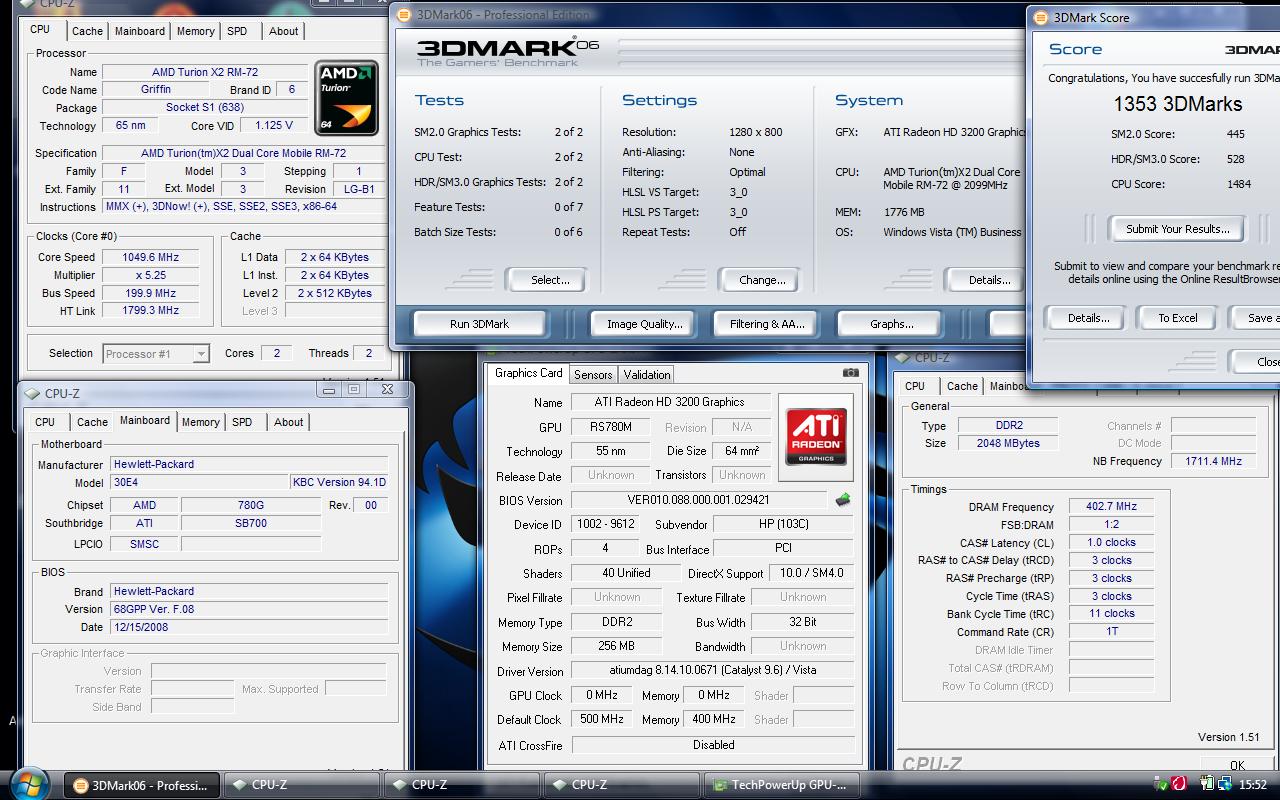Viewport: 1280px width, 800px height.
Task: Click the HT Link value 1799.3 MHz
Action: coord(151,311)
